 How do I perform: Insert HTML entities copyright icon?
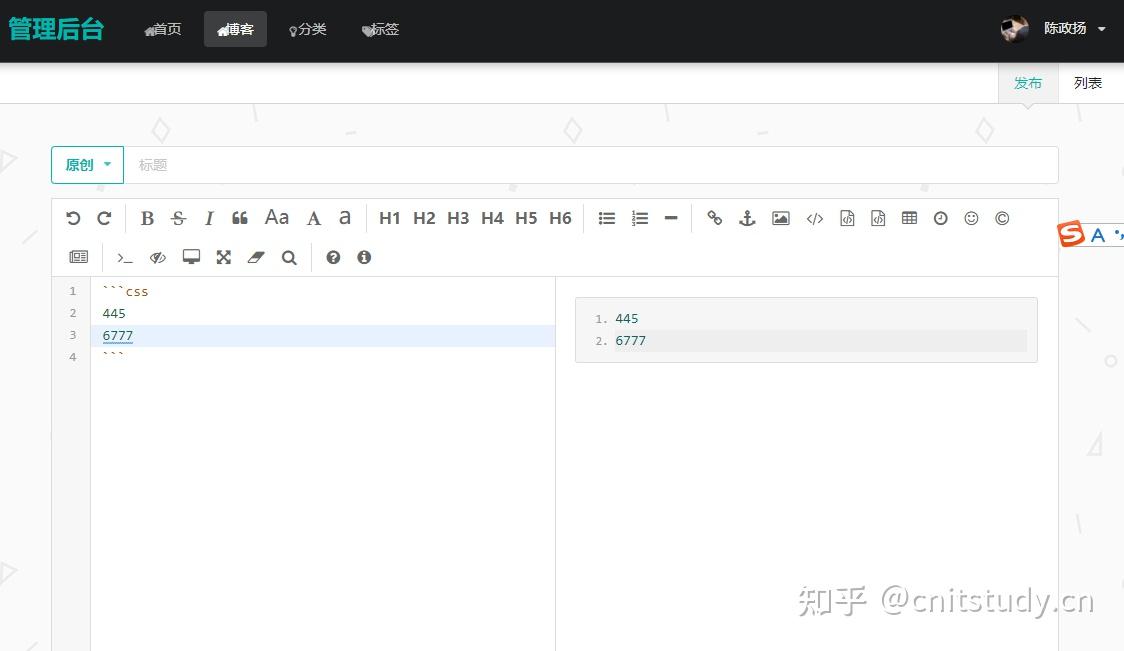(x=1002, y=218)
